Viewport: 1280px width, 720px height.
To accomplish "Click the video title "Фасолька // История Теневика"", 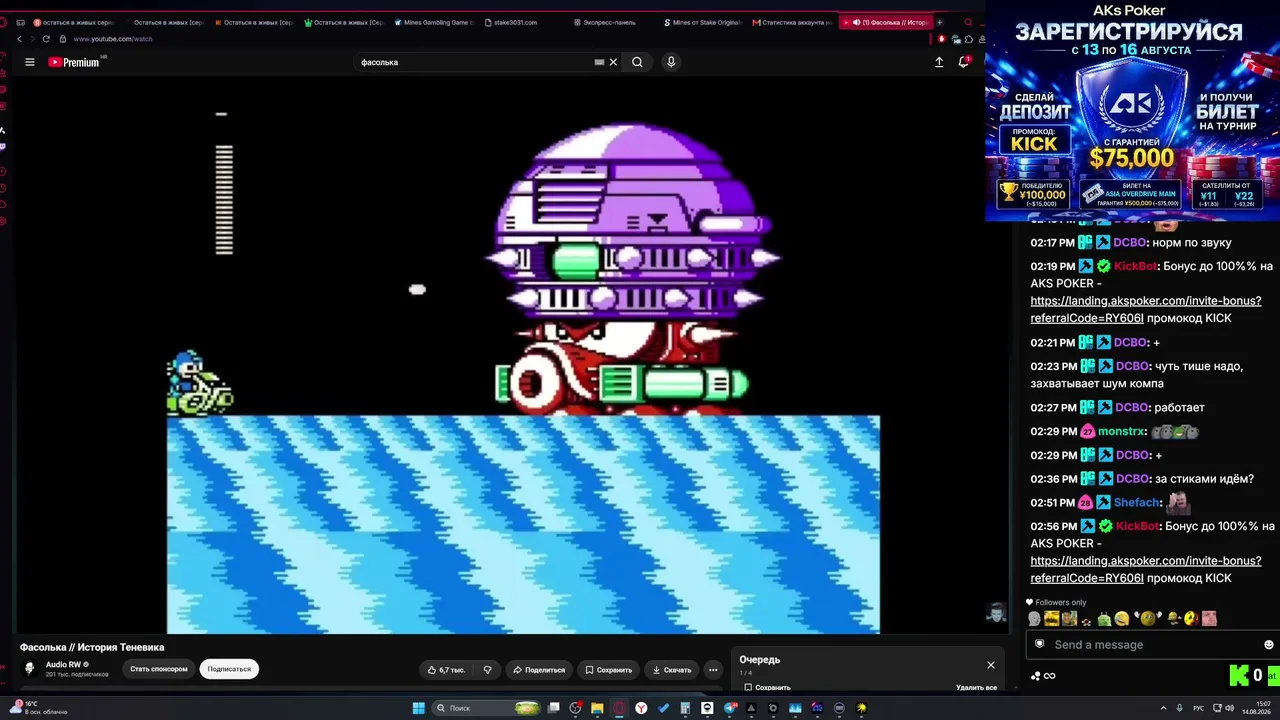I will (92, 647).
